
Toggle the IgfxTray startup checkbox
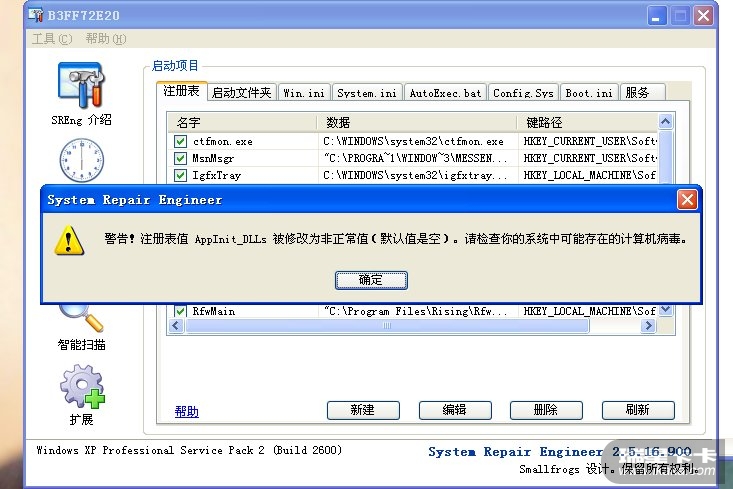click(x=180, y=175)
